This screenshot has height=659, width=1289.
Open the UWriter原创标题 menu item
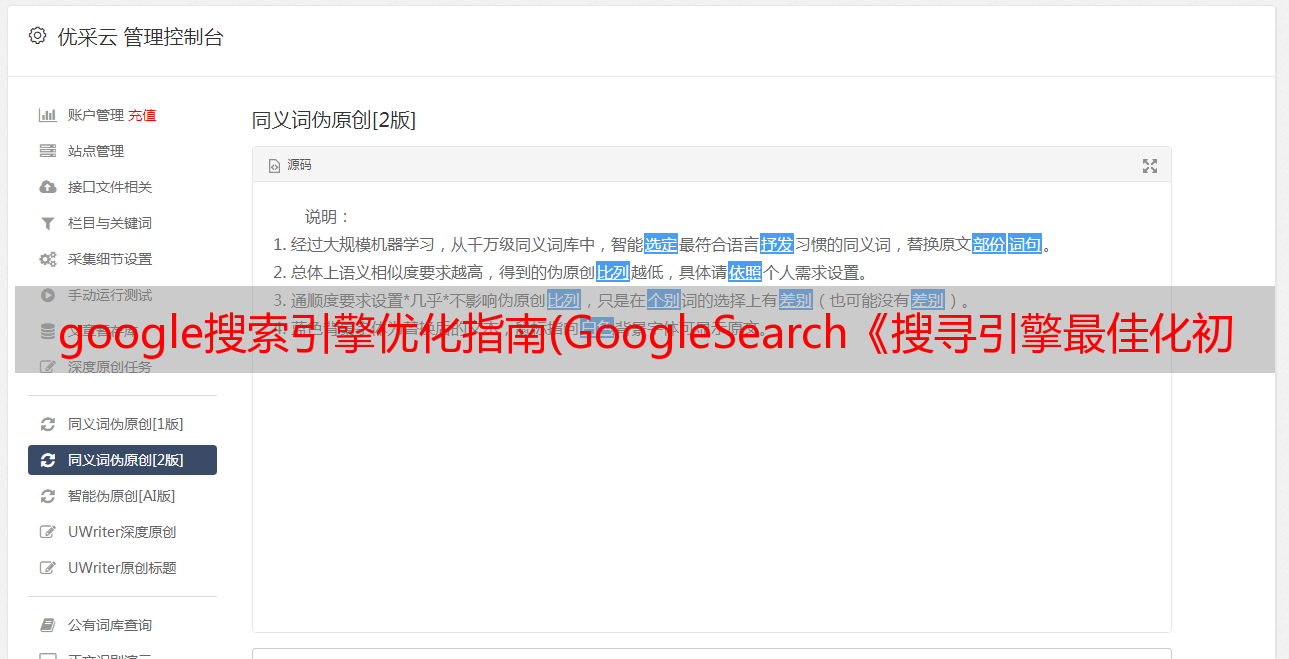[122, 568]
